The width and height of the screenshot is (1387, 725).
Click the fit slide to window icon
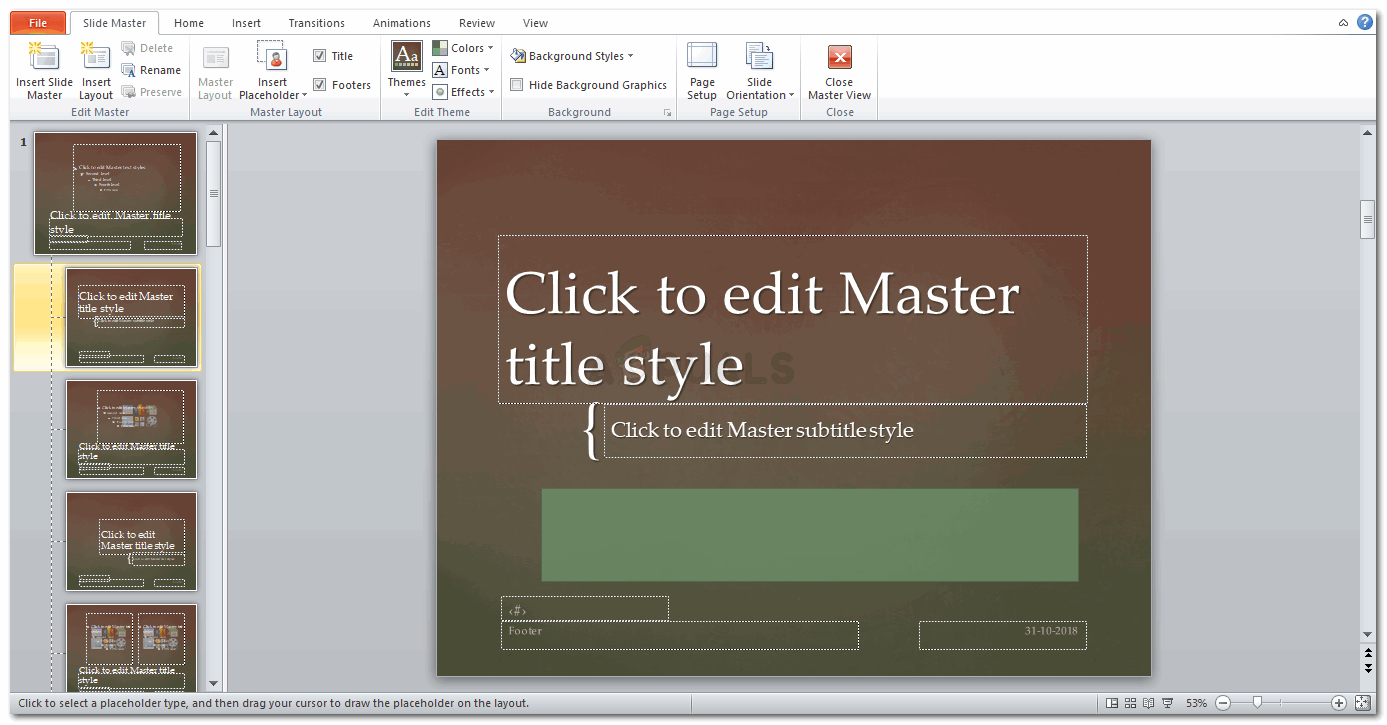pyautogui.click(x=1362, y=703)
